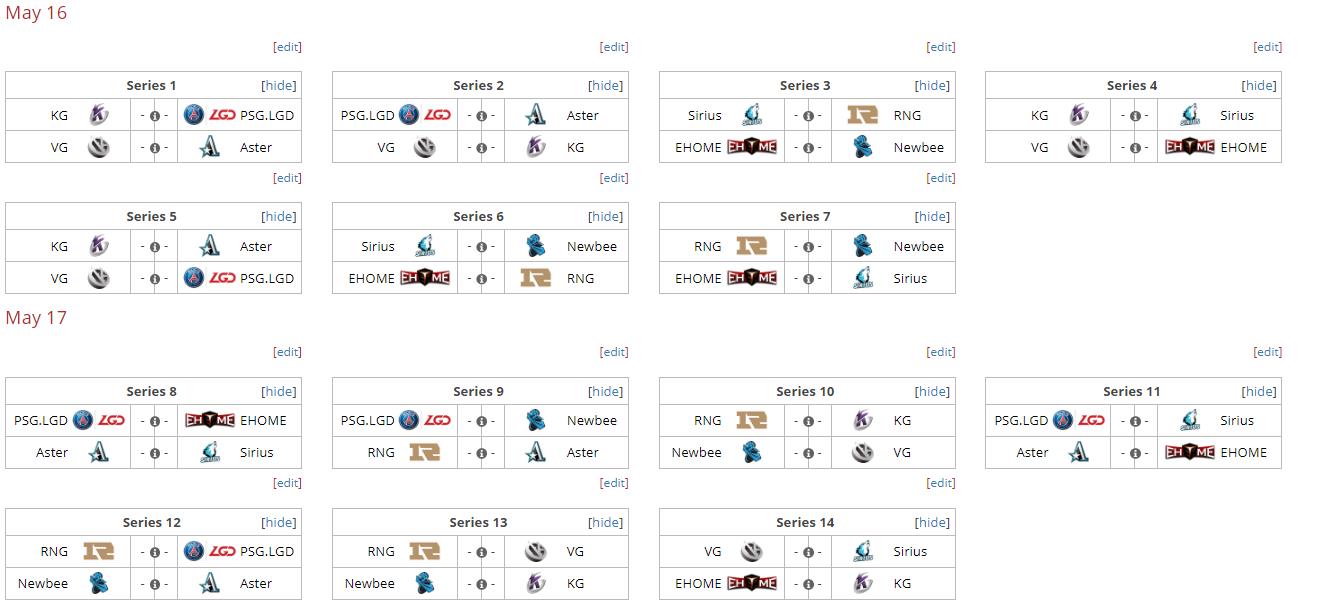1330x605 pixels.
Task: Hide the Series 11 match box
Action: 1259,392
